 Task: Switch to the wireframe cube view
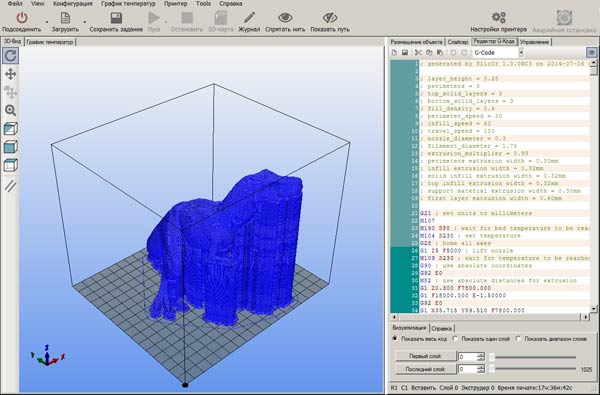[10, 165]
